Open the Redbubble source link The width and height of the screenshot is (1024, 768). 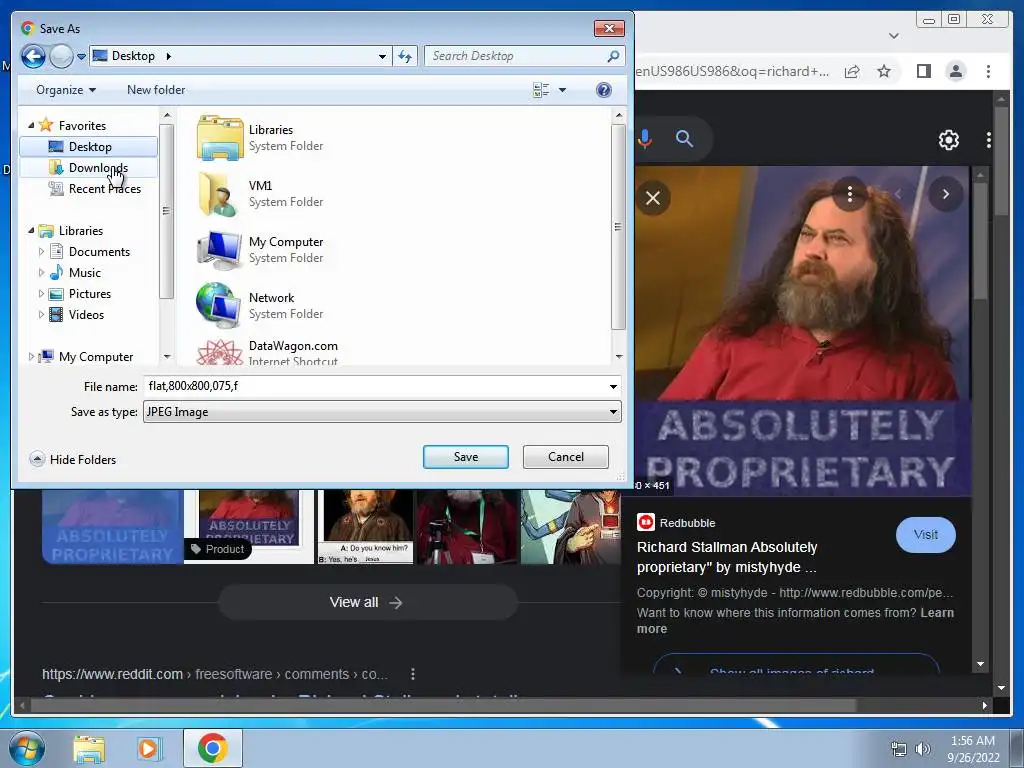pyautogui.click(x=676, y=522)
